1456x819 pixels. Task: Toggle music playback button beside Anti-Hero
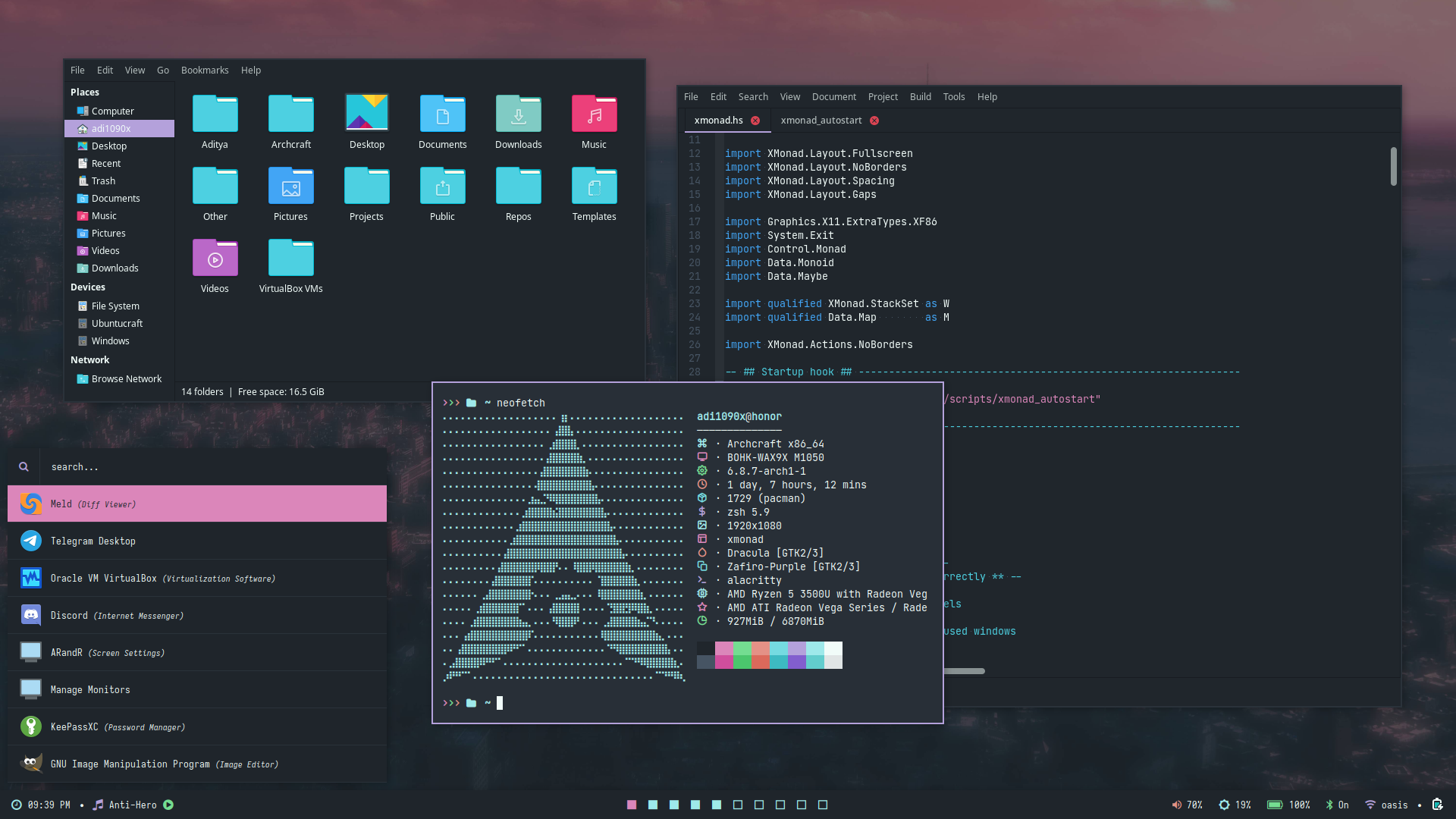point(168,805)
